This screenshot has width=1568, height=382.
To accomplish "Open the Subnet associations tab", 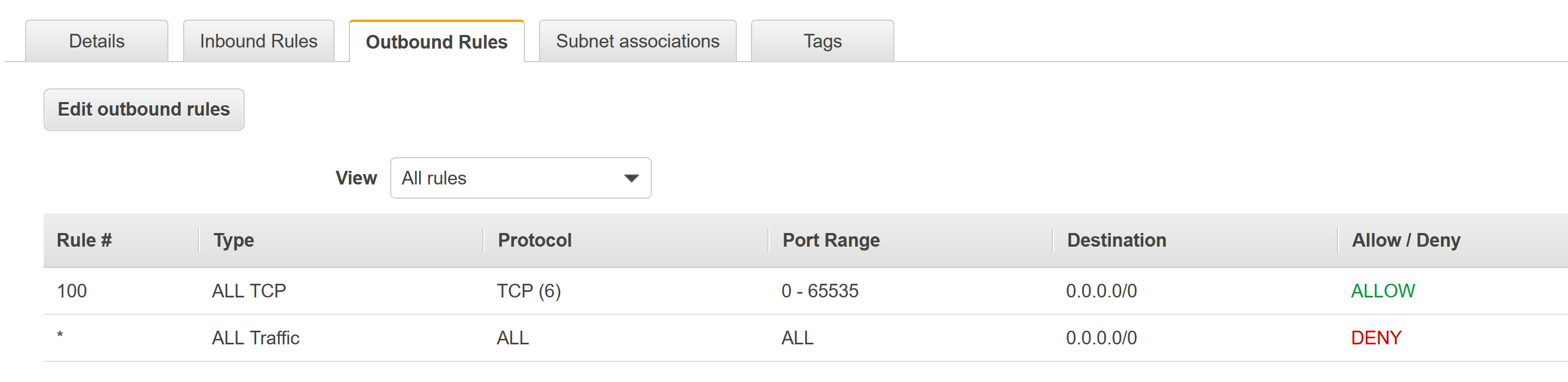I will pos(637,40).
